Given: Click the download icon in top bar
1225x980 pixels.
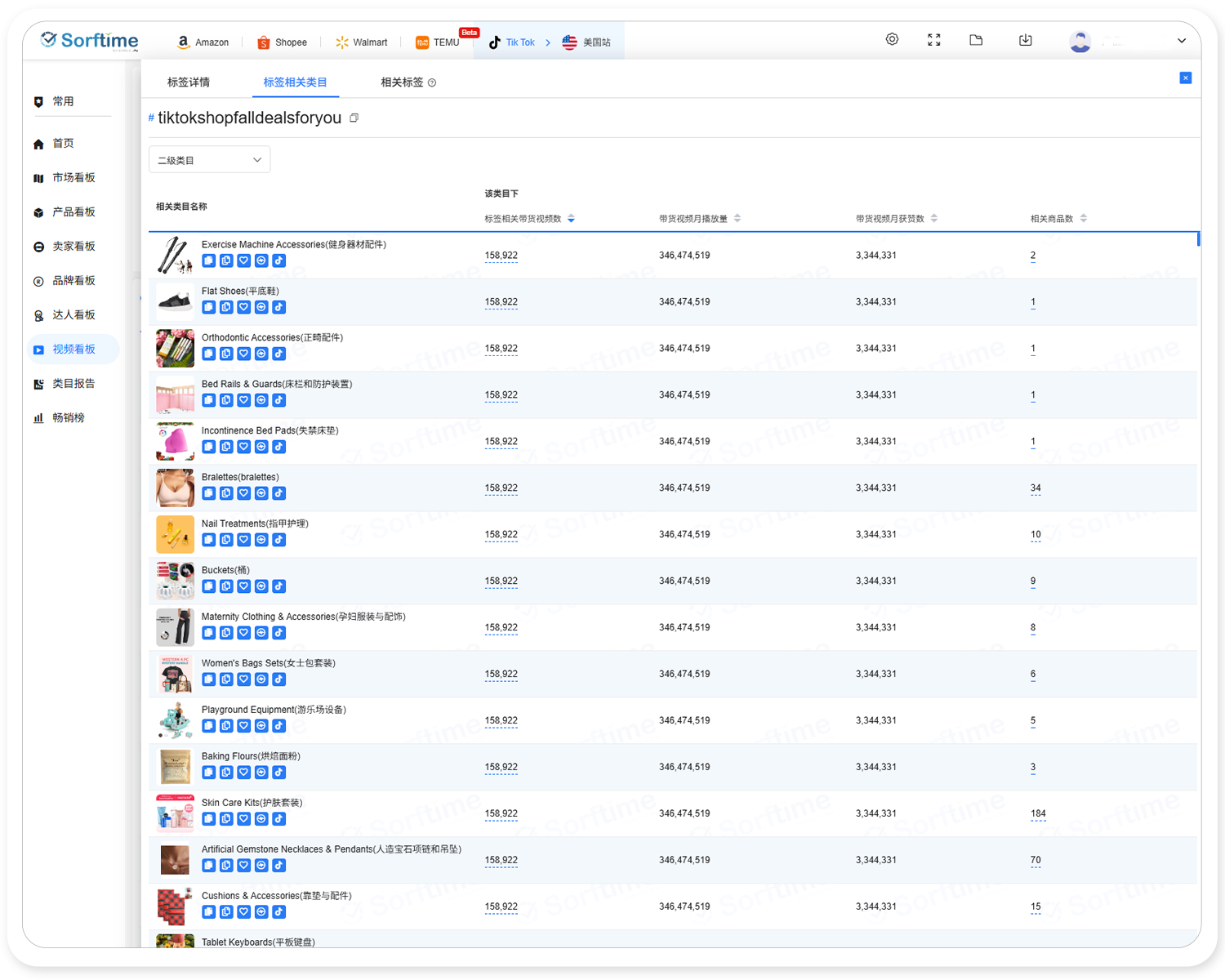Looking at the screenshot, I should tap(1026, 40).
